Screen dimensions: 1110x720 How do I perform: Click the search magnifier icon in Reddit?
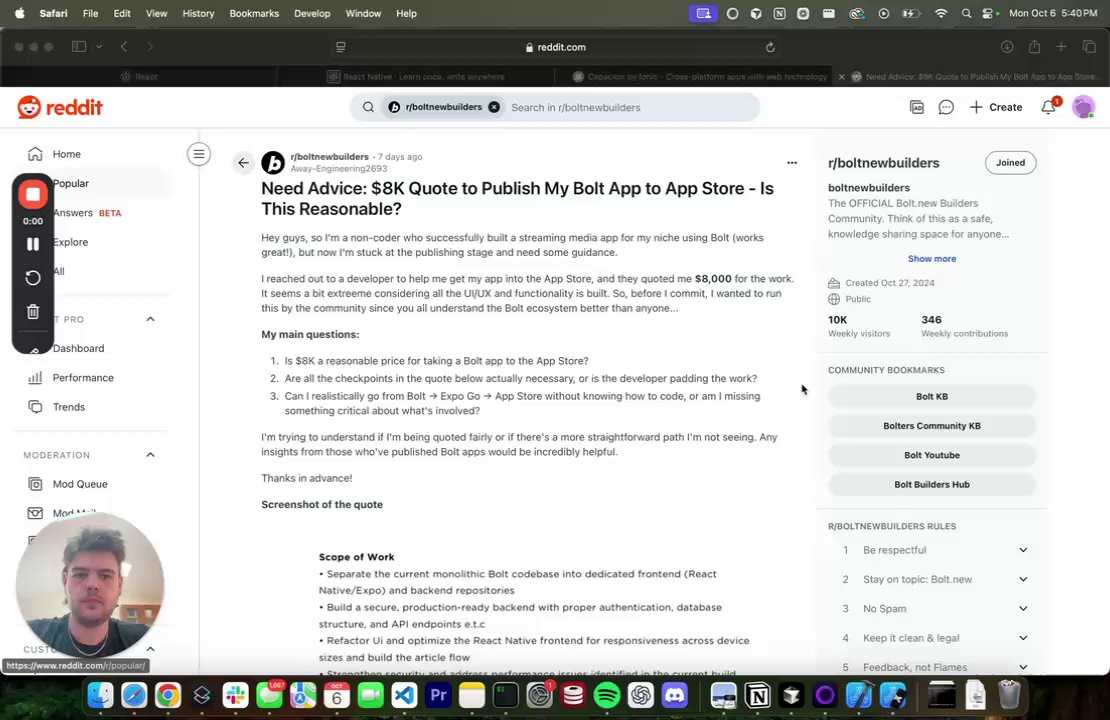[368, 107]
